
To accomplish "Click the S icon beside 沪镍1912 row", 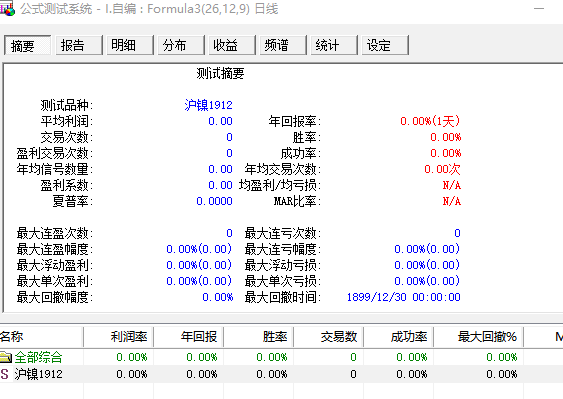I will (x=5, y=374).
